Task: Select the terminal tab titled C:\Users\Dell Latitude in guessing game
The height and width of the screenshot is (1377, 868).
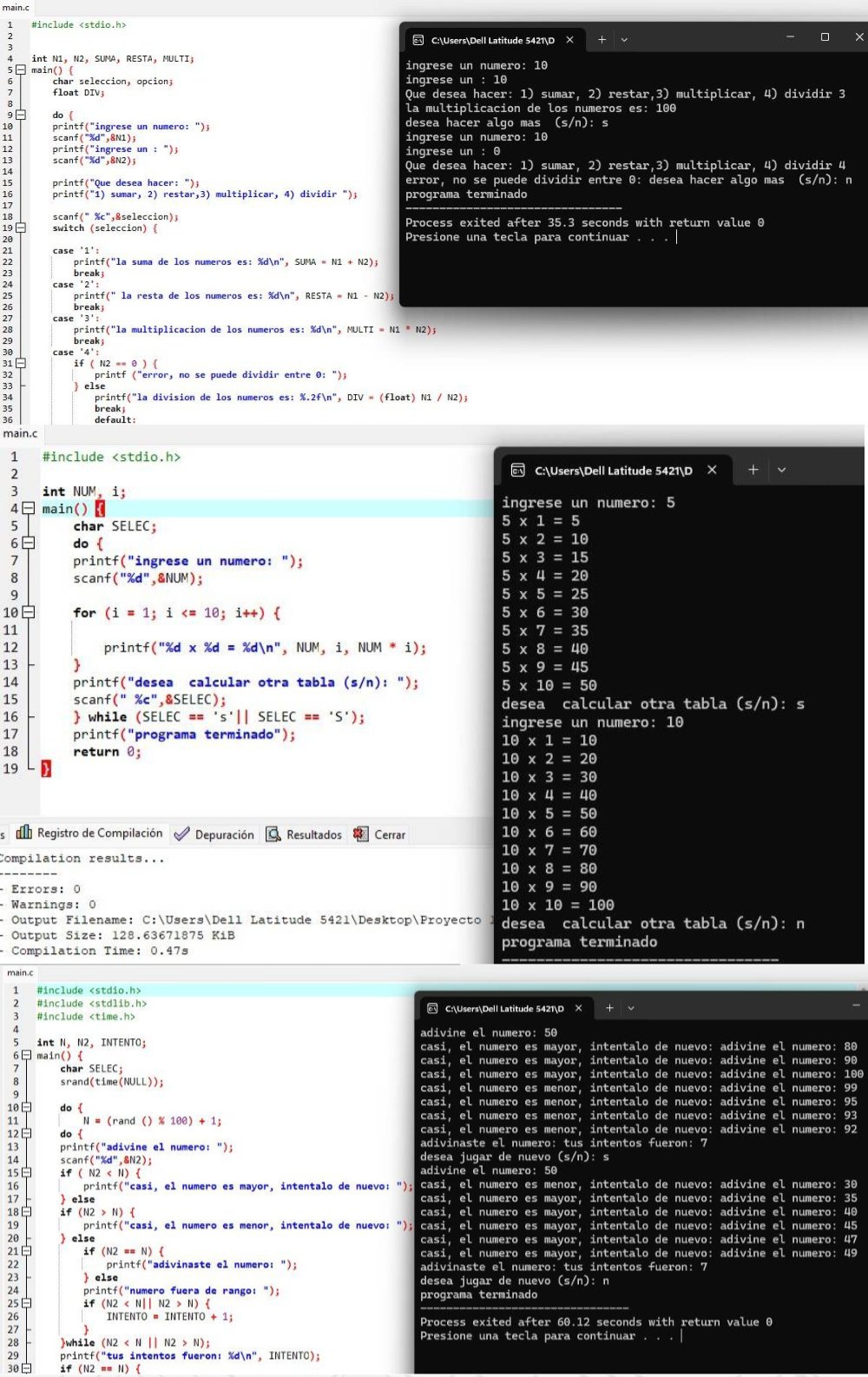Action: pyautogui.click(x=495, y=1008)
